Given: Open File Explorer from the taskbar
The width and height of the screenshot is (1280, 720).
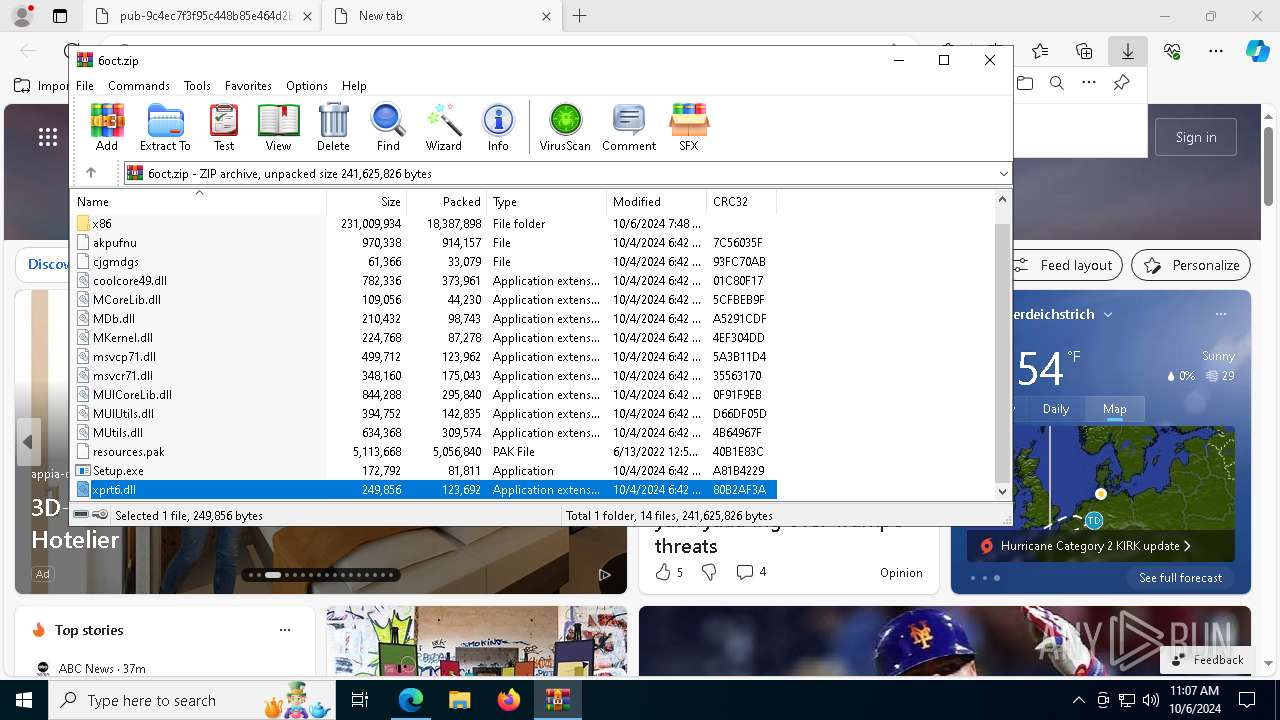Looking at the screenshot, I should [x=459, y=700].
